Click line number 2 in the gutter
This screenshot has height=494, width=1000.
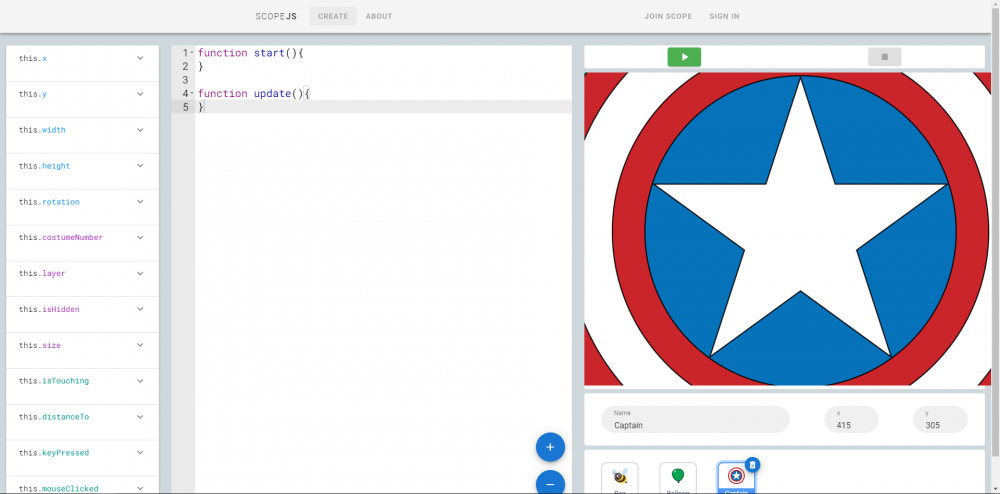[x=186, y=66]
